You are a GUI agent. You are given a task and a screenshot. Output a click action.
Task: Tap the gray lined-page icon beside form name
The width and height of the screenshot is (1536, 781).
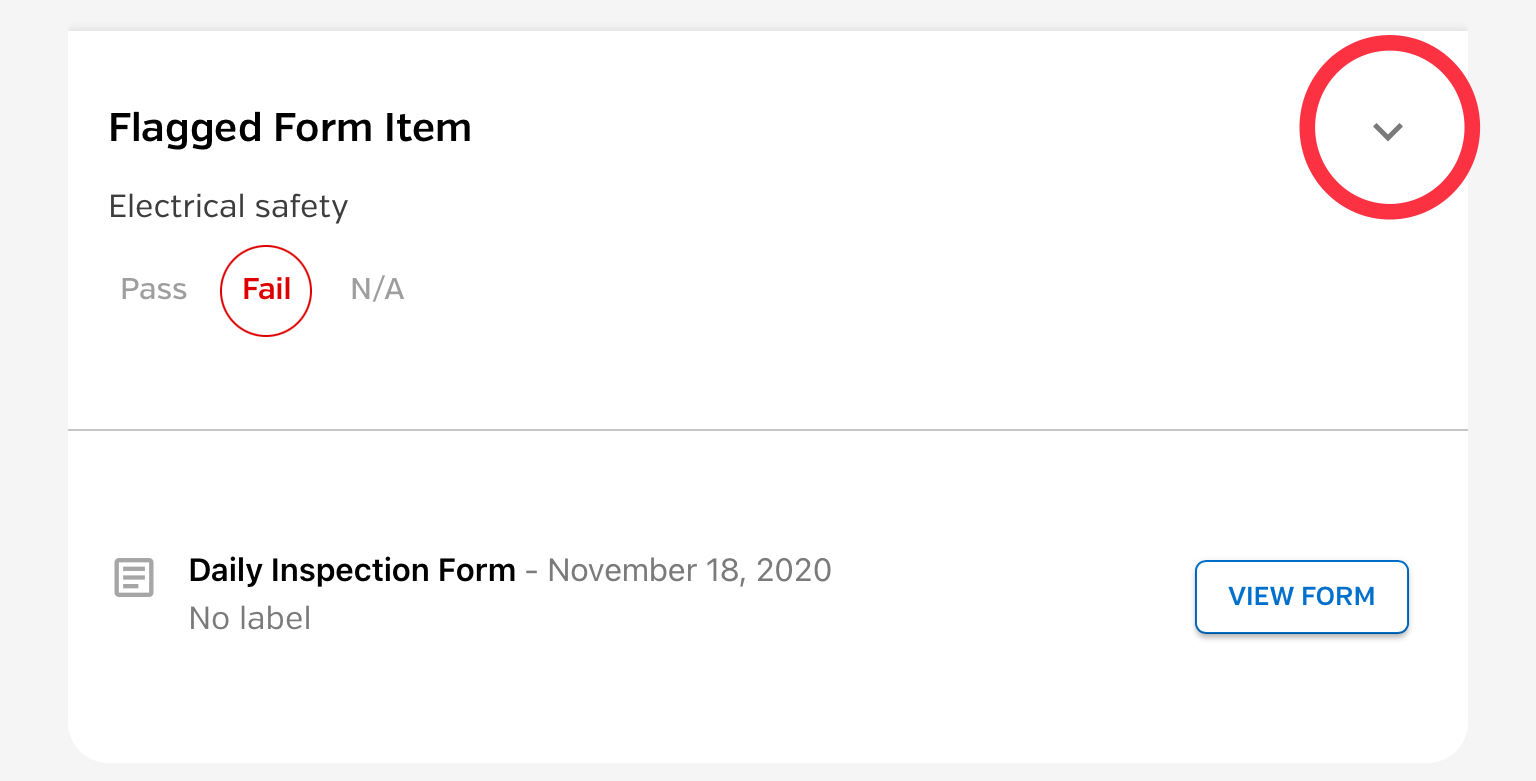[x=133, y=577]
